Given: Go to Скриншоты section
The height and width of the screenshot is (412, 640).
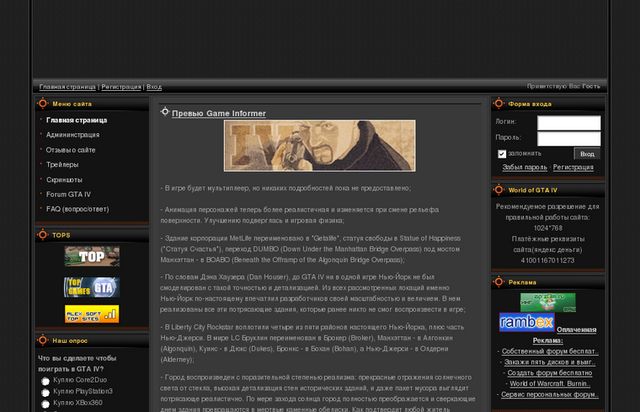Looking at the screenshot, I should 64,180.
